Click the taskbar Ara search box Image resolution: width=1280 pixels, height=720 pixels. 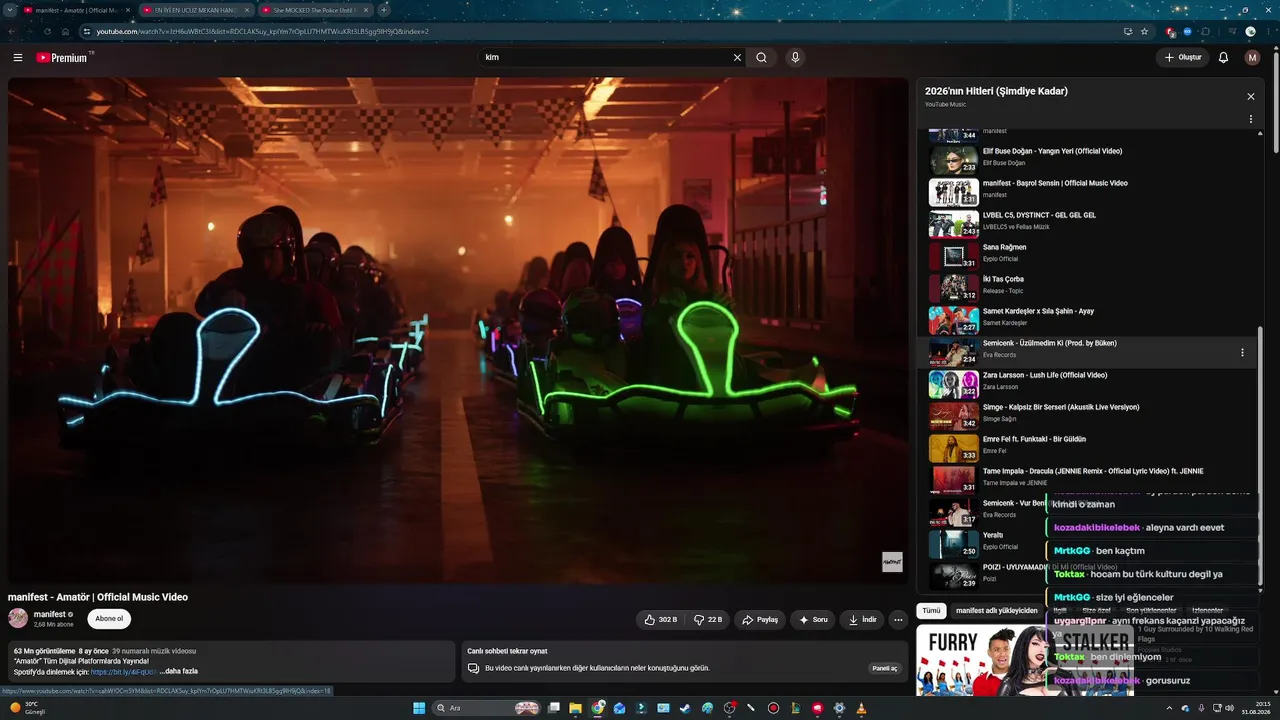tap(486, 708)
